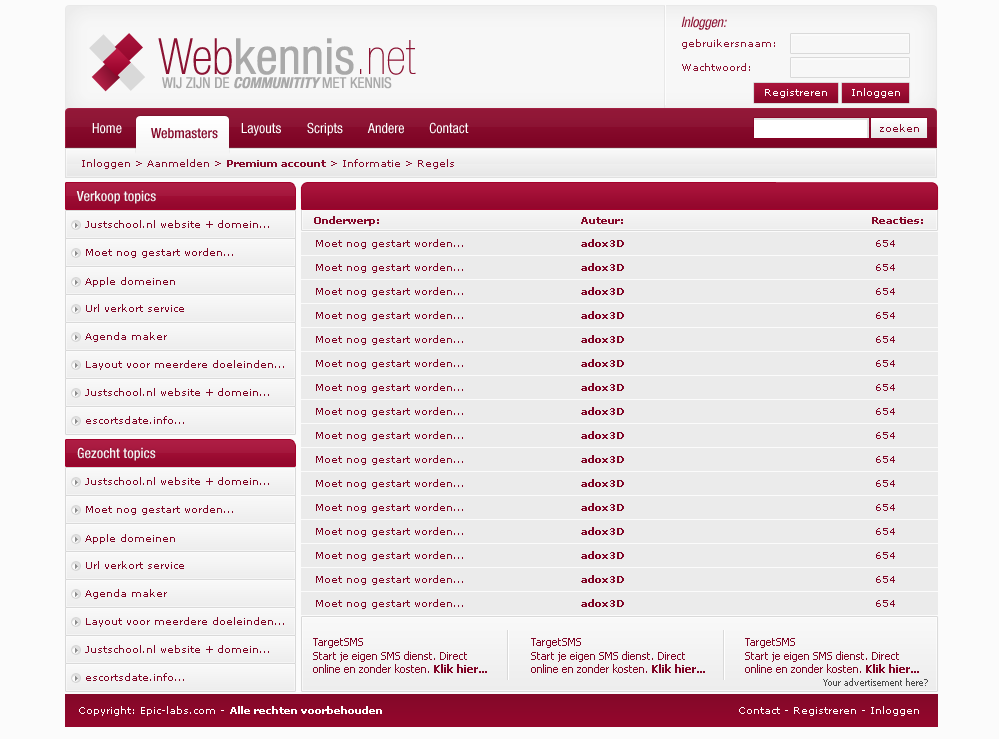Open Layout voor meerdere doeleinden in Verkoop topics
Screen dimensions: 999x739
pos(185,365)
